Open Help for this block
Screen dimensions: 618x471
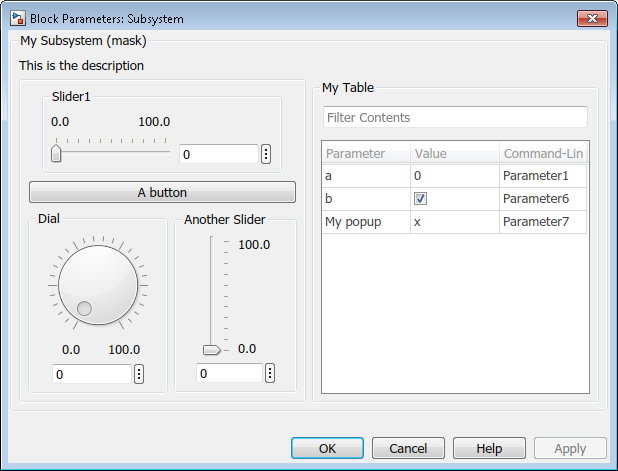click(x=489, y=448)
